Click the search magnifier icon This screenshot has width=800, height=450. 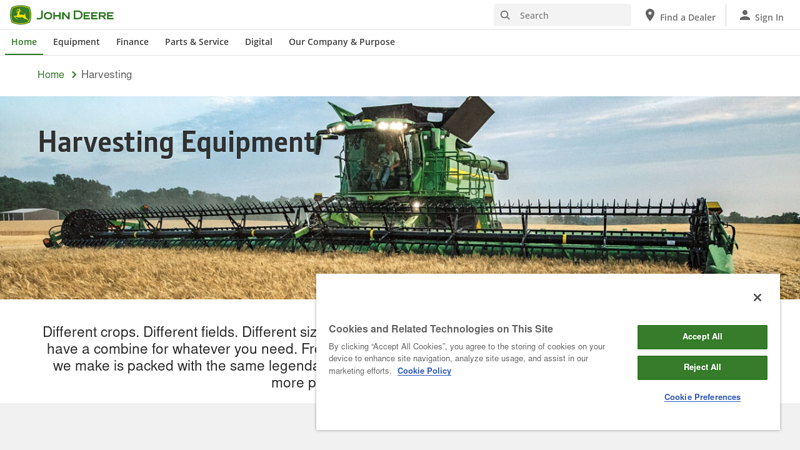pos(505,15)
